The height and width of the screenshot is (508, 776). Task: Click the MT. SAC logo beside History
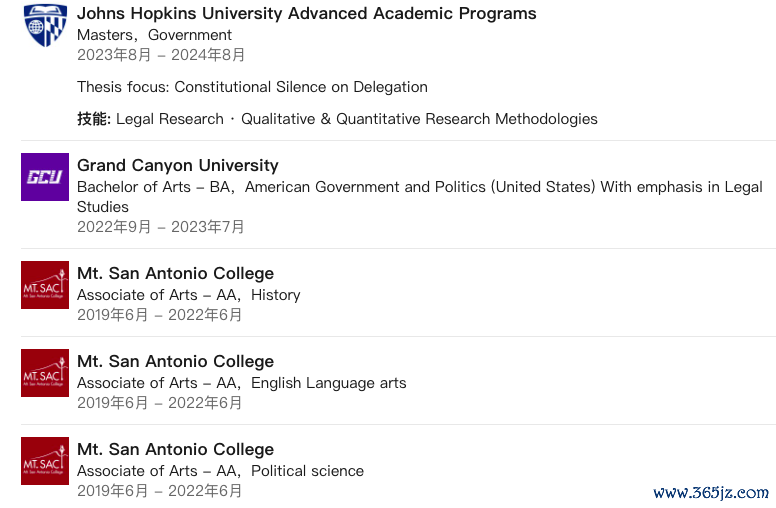[45, 285]
